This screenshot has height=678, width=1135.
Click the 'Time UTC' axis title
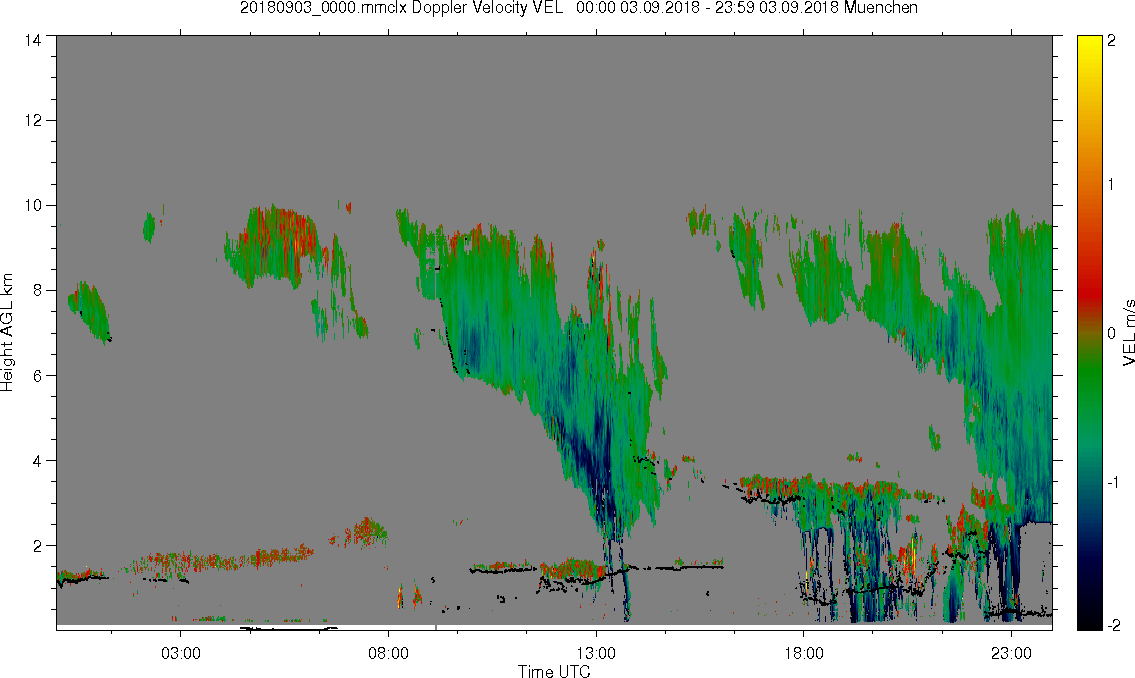[554, 671]
